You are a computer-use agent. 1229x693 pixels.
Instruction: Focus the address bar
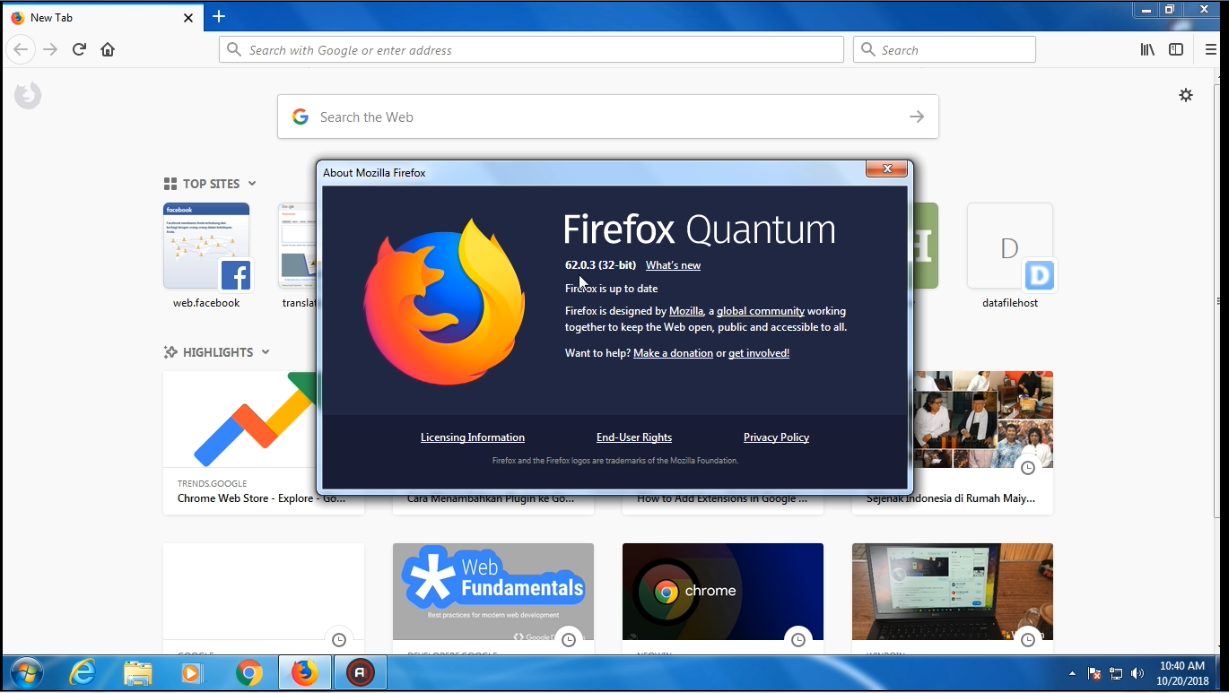coord(531,50)
